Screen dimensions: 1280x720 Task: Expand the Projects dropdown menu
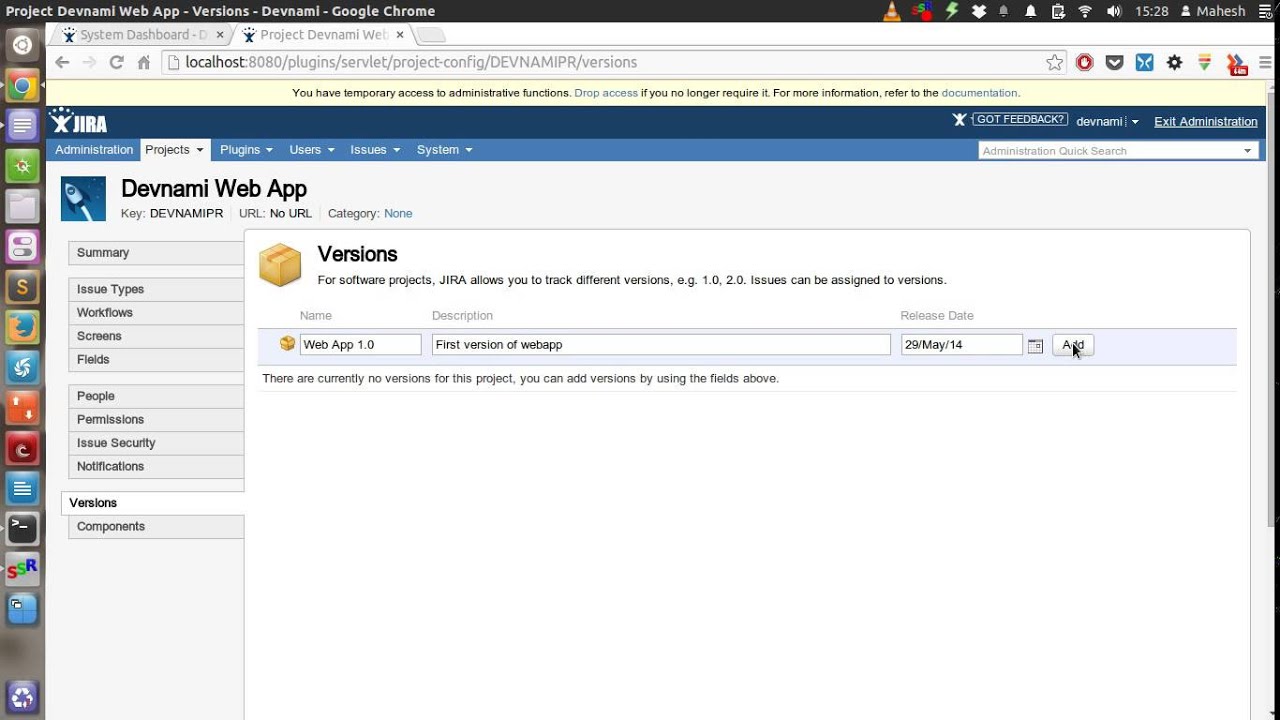pos(174,150)
